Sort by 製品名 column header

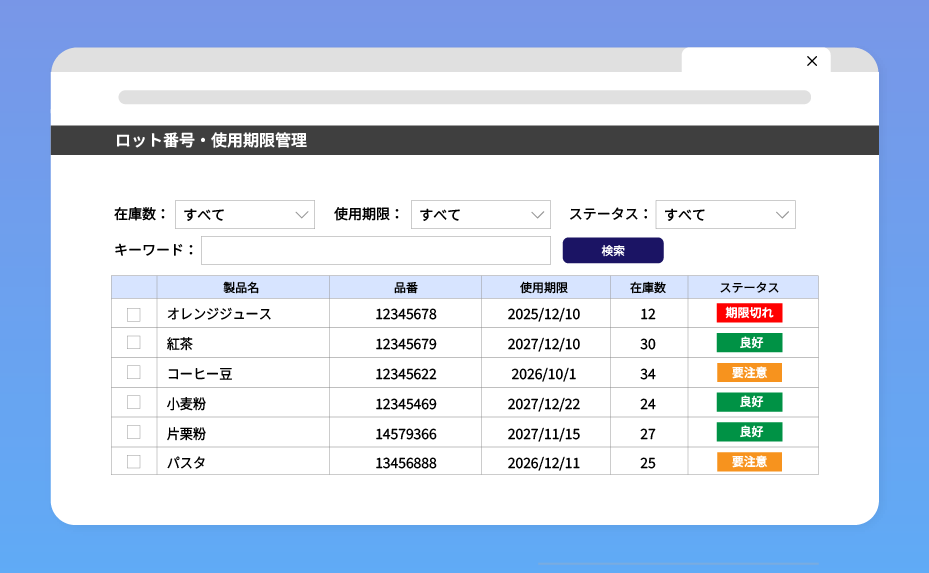point(242,288)
